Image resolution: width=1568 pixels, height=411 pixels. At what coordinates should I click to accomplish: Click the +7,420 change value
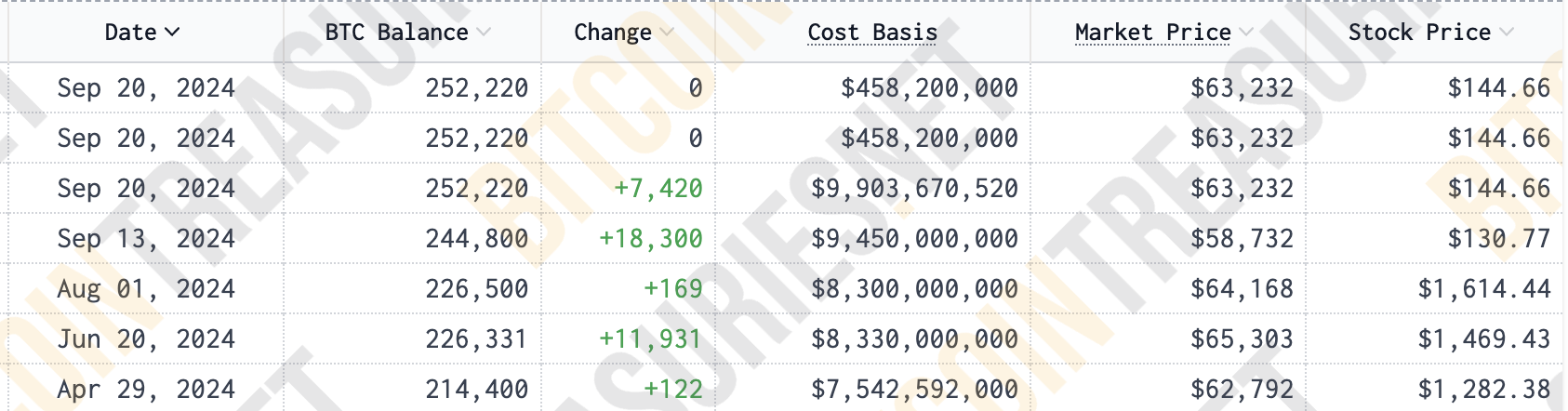(x=658, y=189)
